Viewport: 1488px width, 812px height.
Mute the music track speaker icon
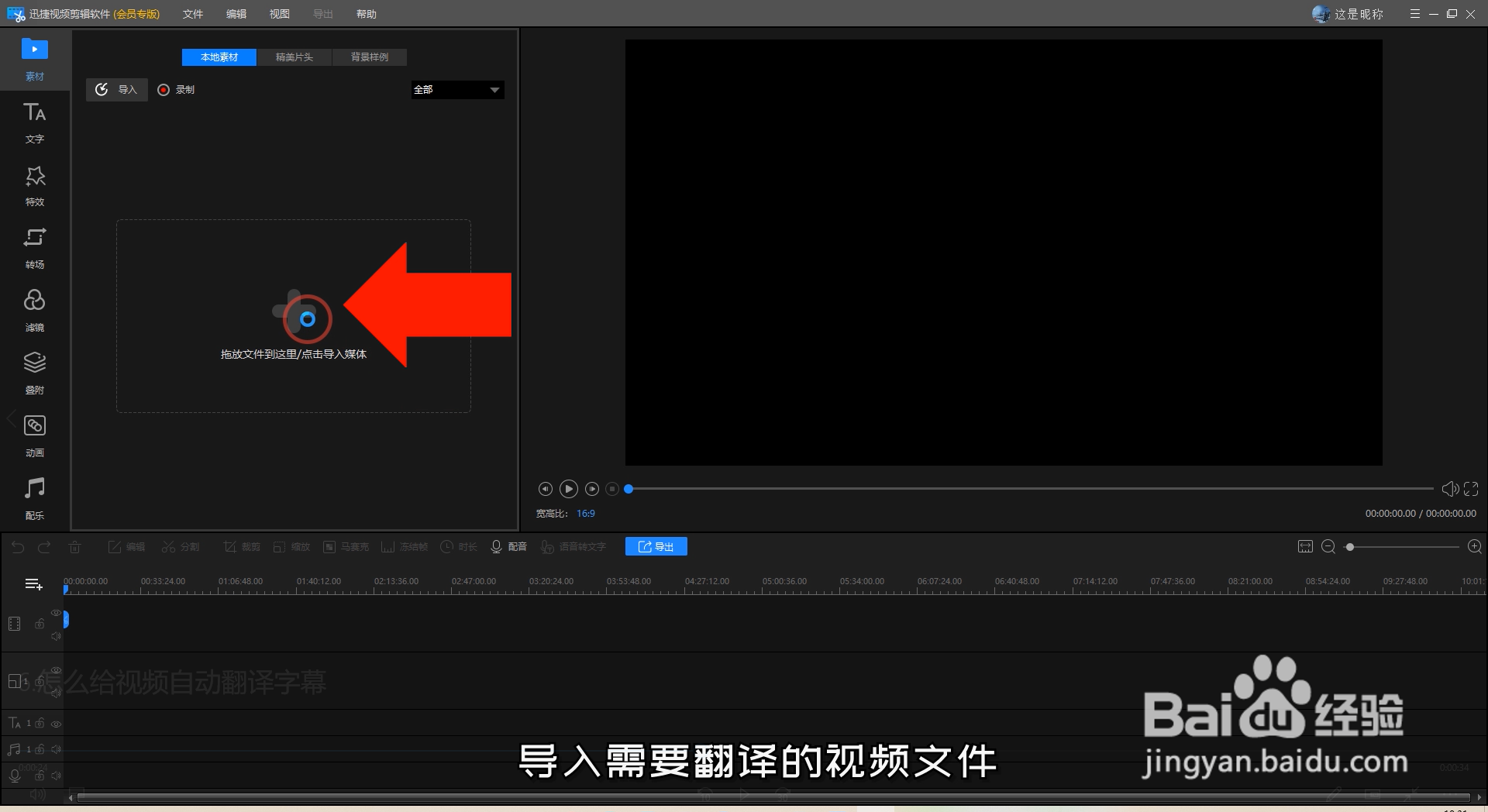57,748
